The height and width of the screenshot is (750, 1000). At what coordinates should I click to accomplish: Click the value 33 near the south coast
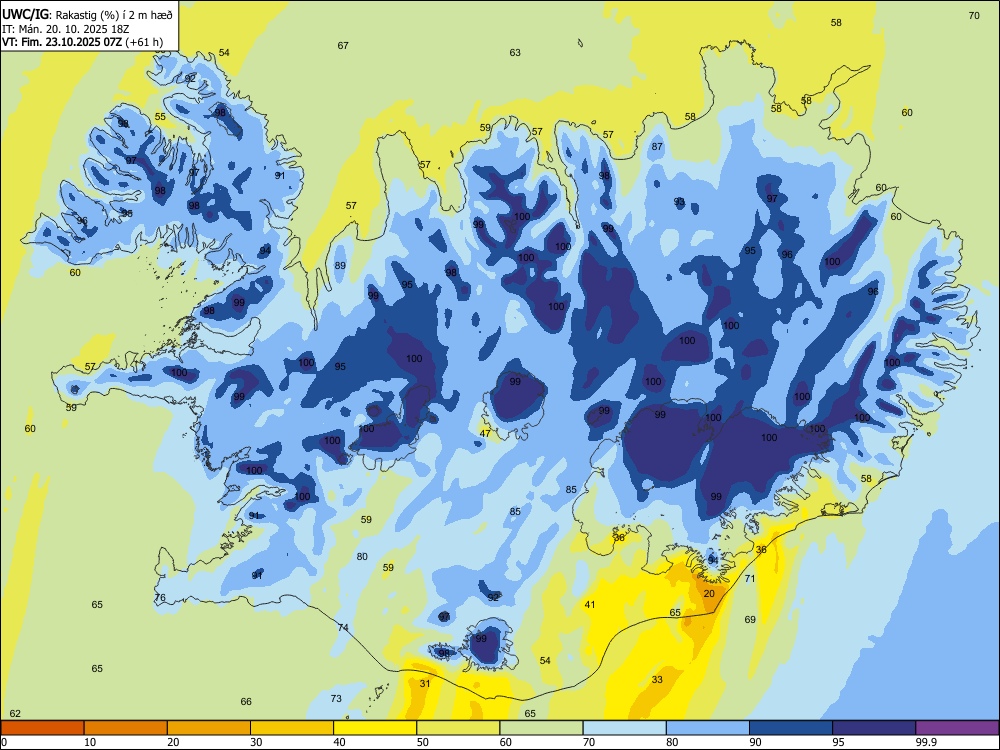(658, 680)
